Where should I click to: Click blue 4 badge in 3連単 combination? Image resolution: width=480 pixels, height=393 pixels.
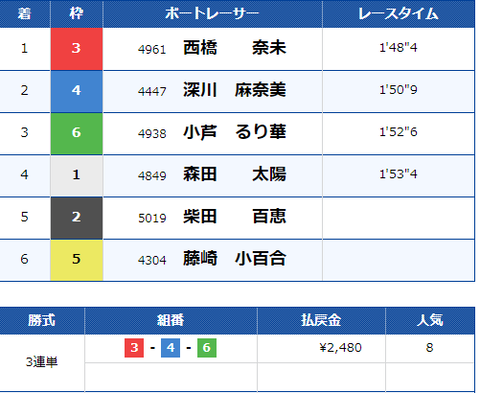[x=170, y=348]
